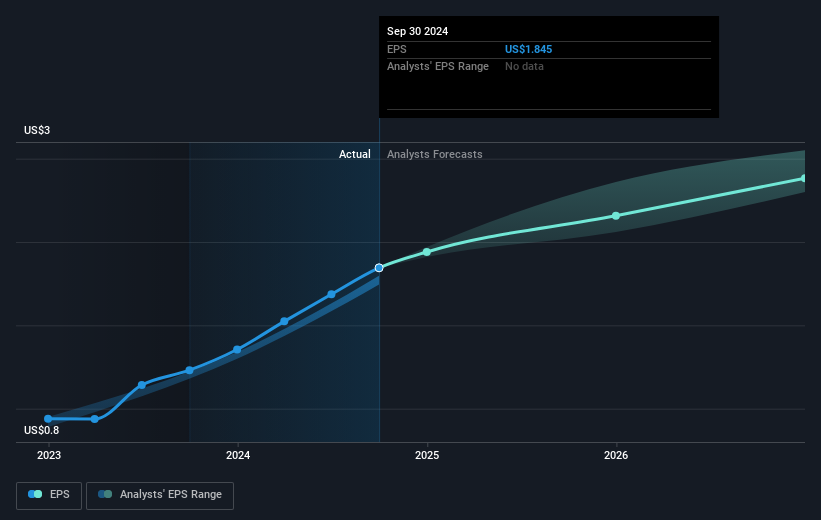The image size is (821, 520).
Task: Click the US$1.845 EPS value in tooltip
Action: [528, 49]
